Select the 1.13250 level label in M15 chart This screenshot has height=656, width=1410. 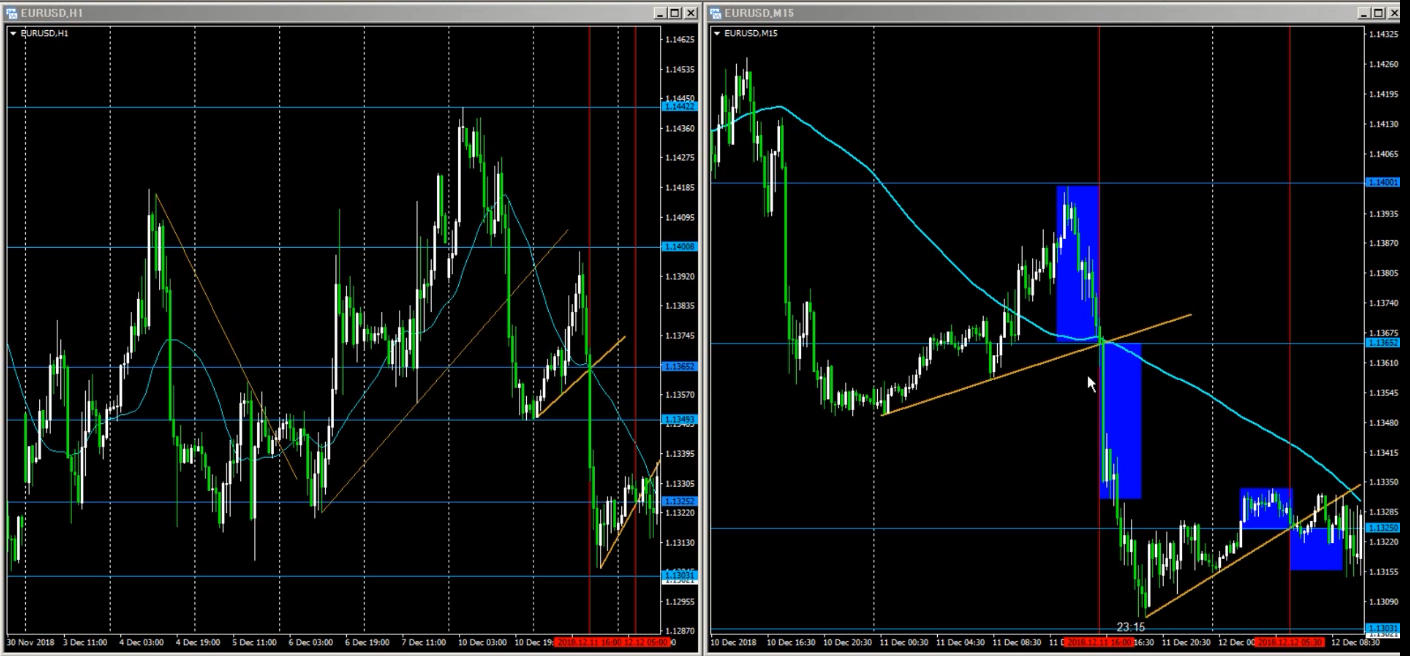click(x=1382, y=527)
